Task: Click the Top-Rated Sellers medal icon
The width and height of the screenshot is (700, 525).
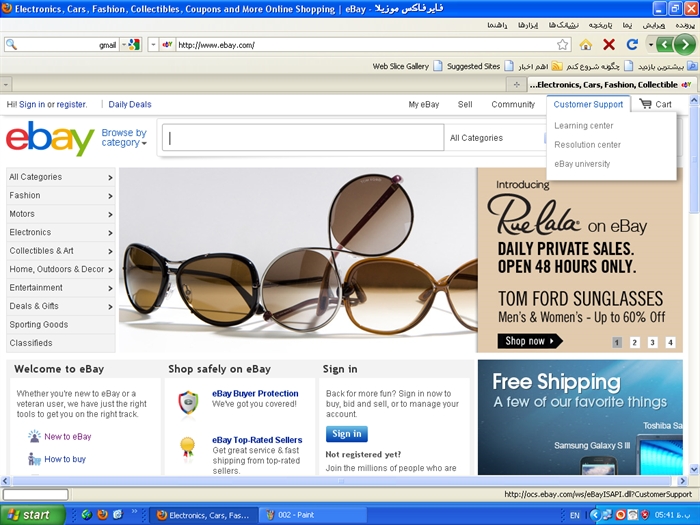Action: click(188, 447)
